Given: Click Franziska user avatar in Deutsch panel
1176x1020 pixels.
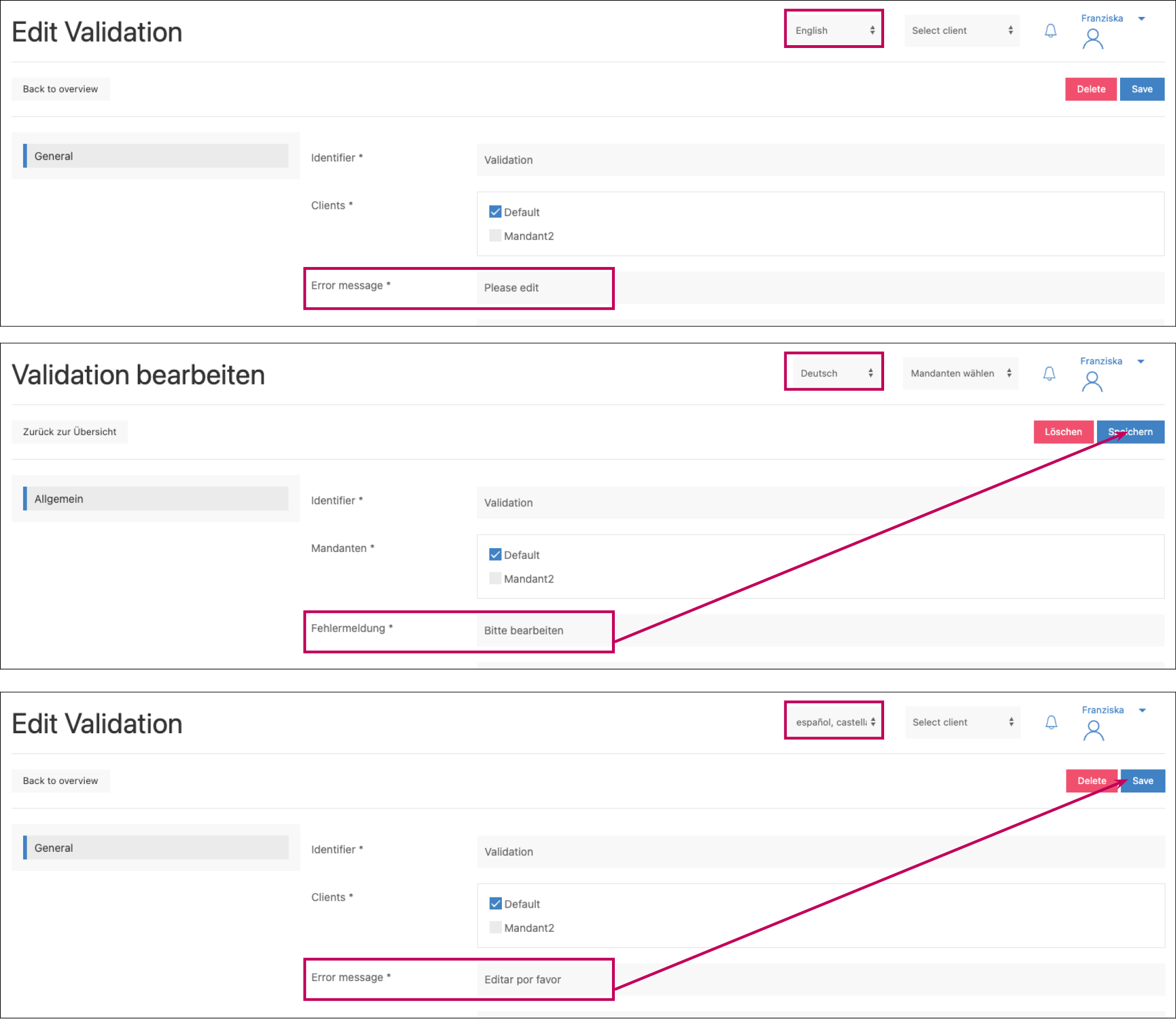Looking at the screenshot, I should click(1091, 382).
